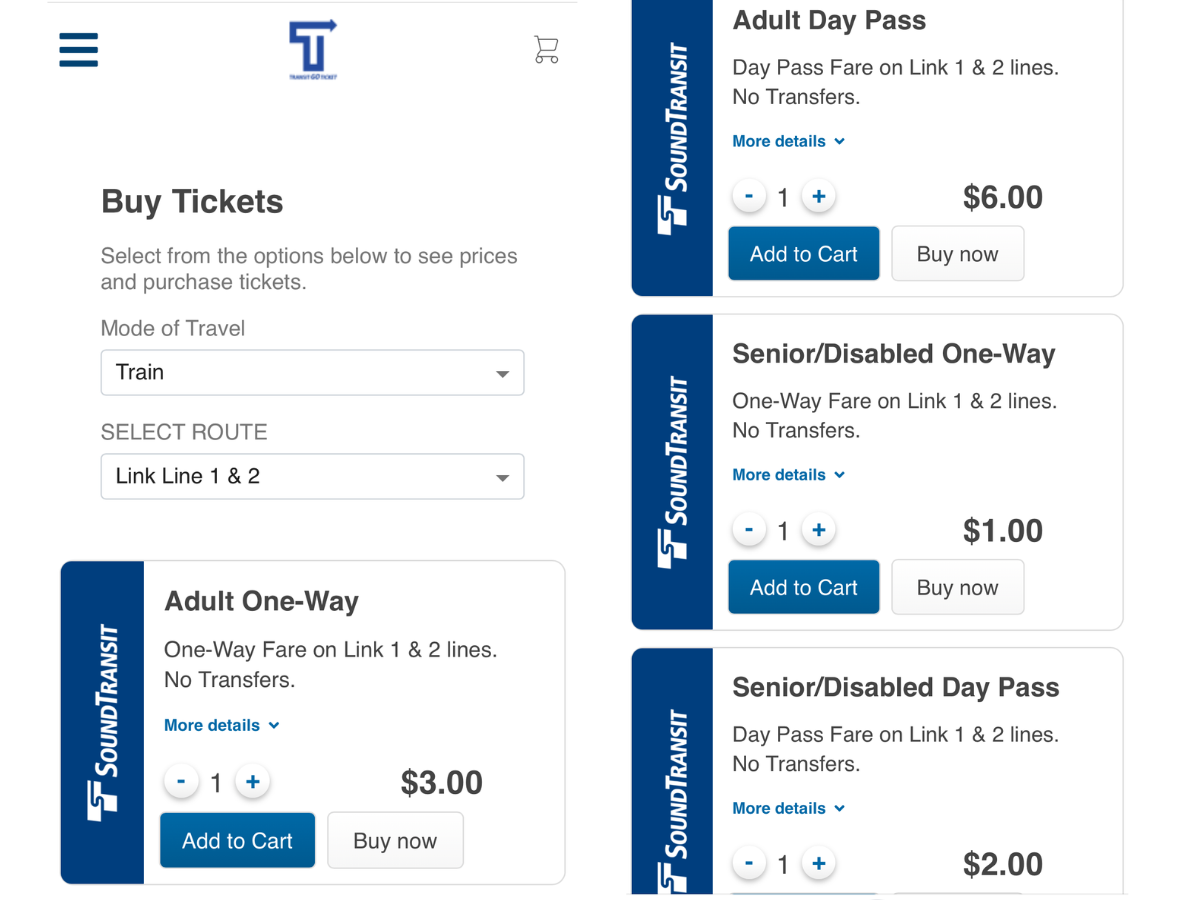Decrease Senior/Disabled One-Way quantity
Screen dimensions: 1200x900
click(x=749, y=530)
